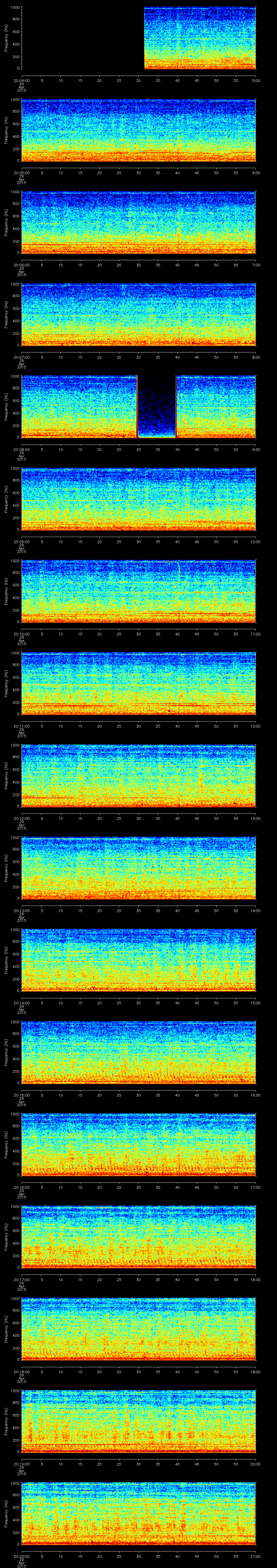Select the spectrogram panel starting at 20:05:00
Screen dimensions: 277x1568
point(139,130)
